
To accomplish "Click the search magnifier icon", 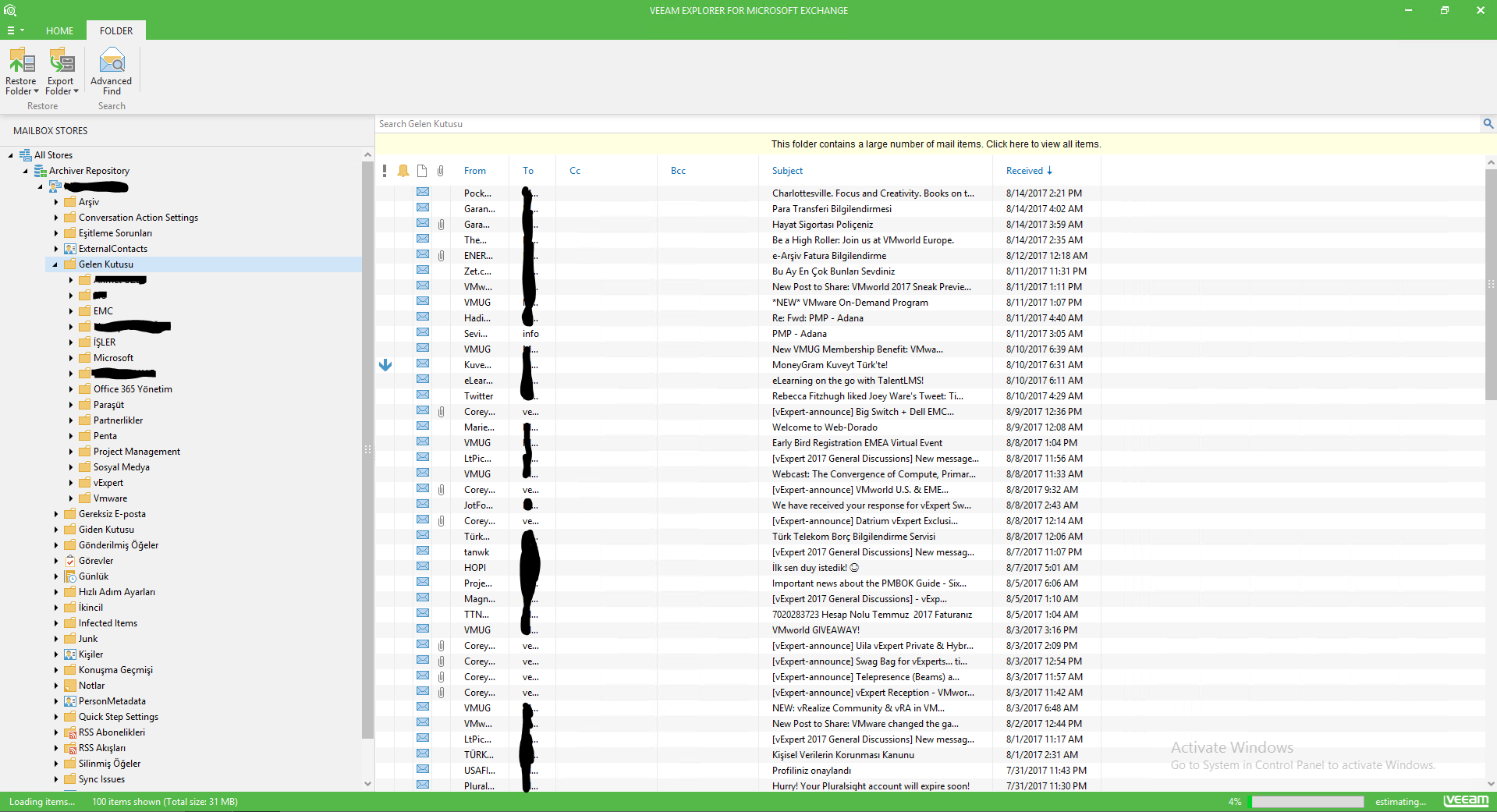I will [1488, 124].
